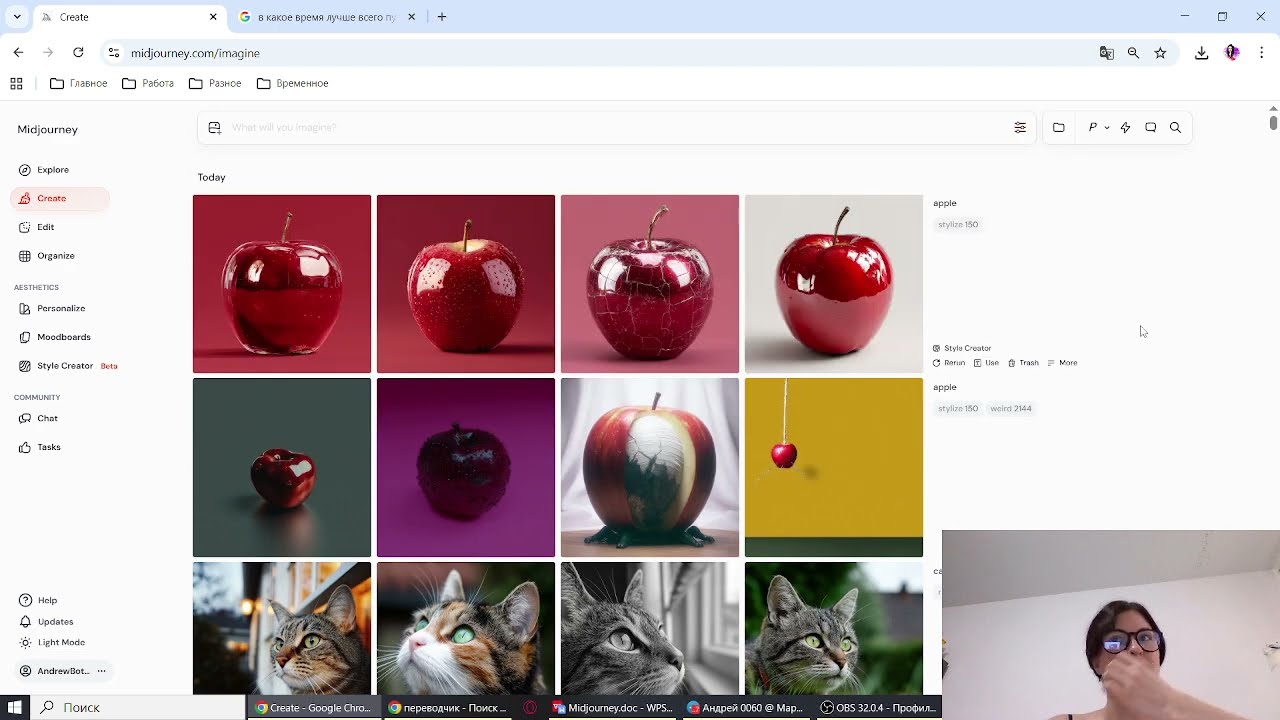Screen dimensions: 1280x720
Task: Open the Organize page
Action: (46, 256)
